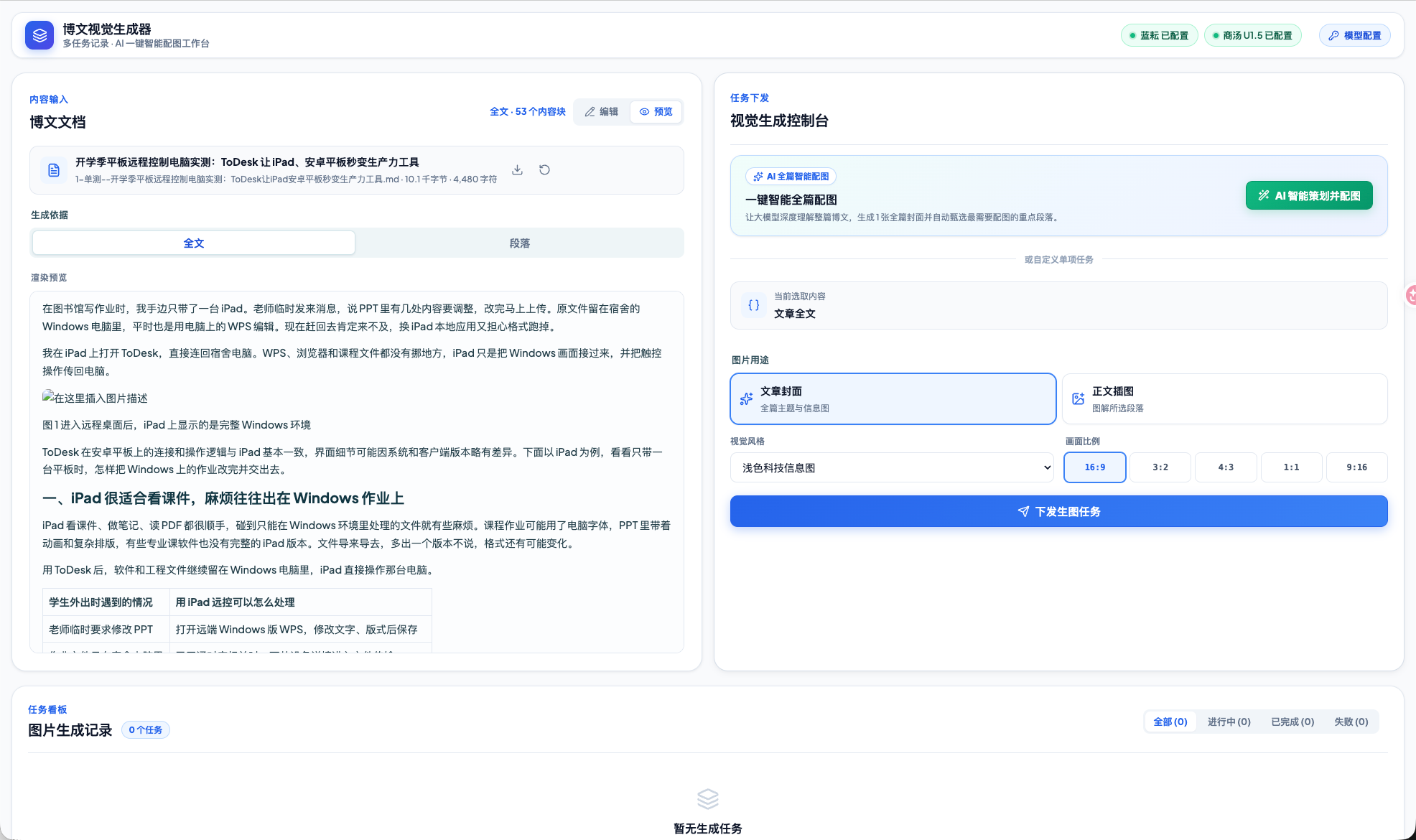The height and width of the screenshot is (840, 1416).
Task: Select 段落 as generation basis
Action: tap(520, 243)
